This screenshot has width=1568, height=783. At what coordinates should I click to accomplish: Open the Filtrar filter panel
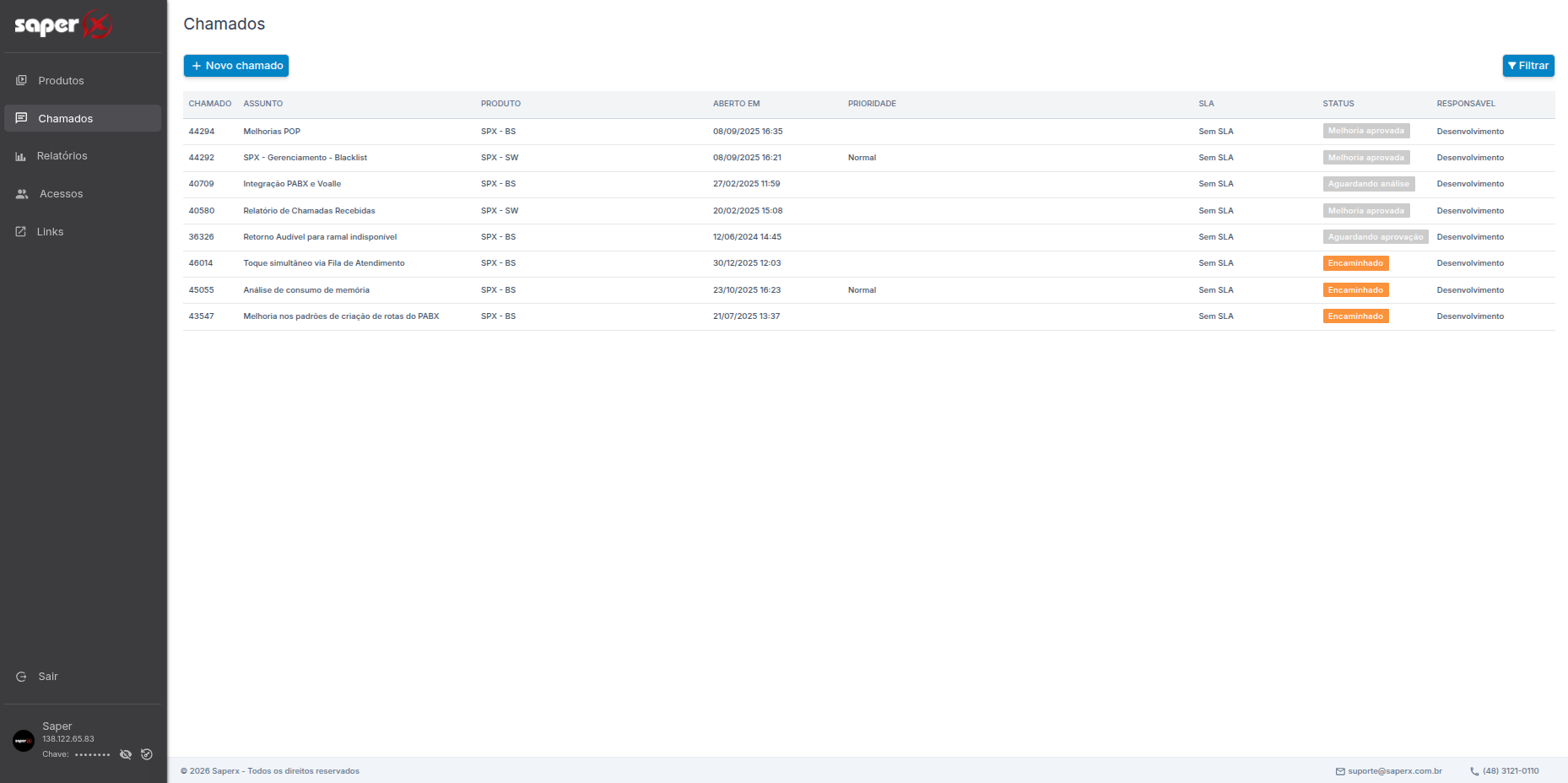(1527, 66)
